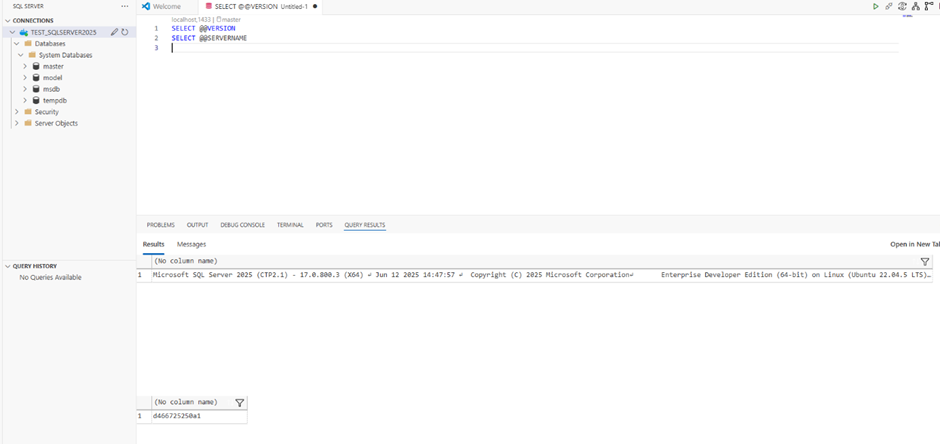940x444 pixels.
Task: Click the master database label above editor
Action: (x=229, y=20)
